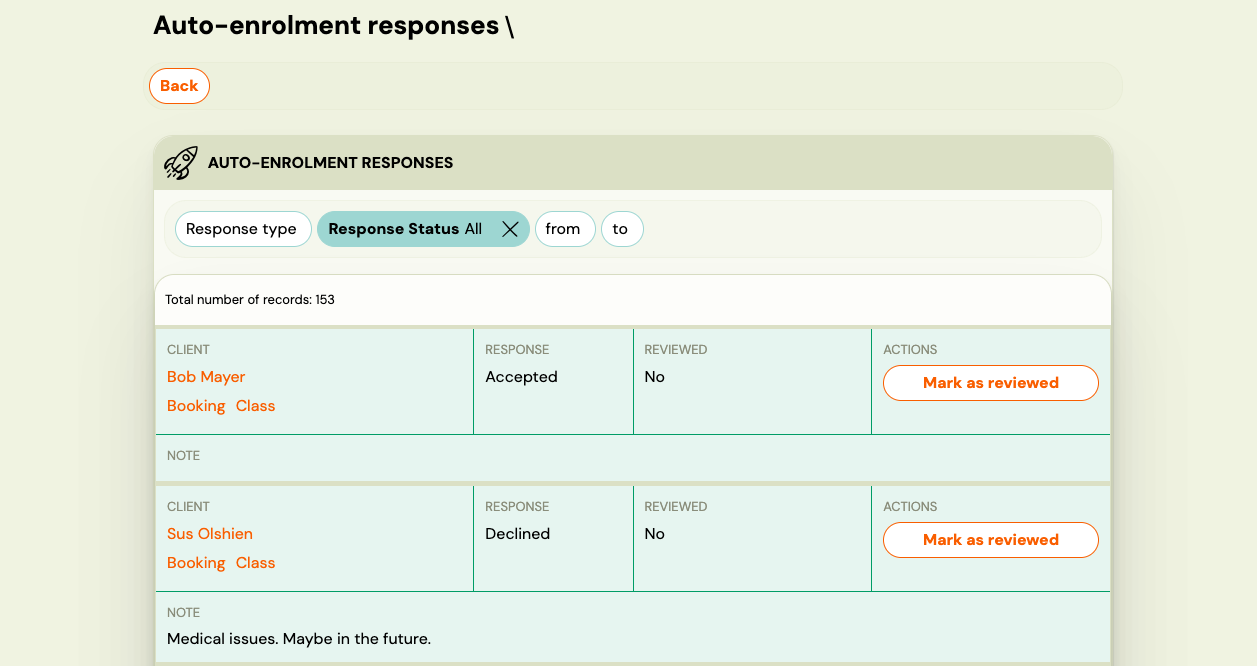The image size is (1257, 666).
Task: Mark Sus Olshien's declined response as reviewed
Action: pos(990,539)
